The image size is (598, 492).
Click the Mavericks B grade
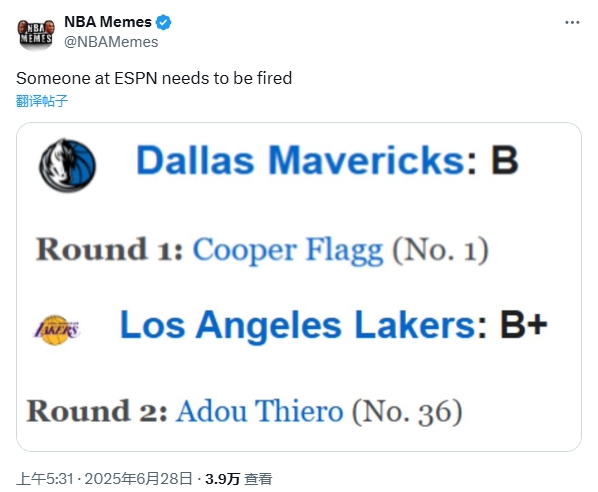click(x=504, y=160)
